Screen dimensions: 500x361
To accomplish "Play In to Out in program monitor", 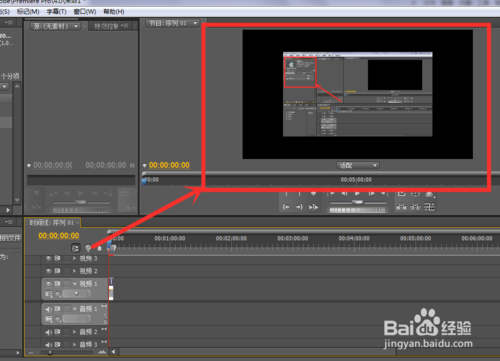I will click(x=313, y=207).
